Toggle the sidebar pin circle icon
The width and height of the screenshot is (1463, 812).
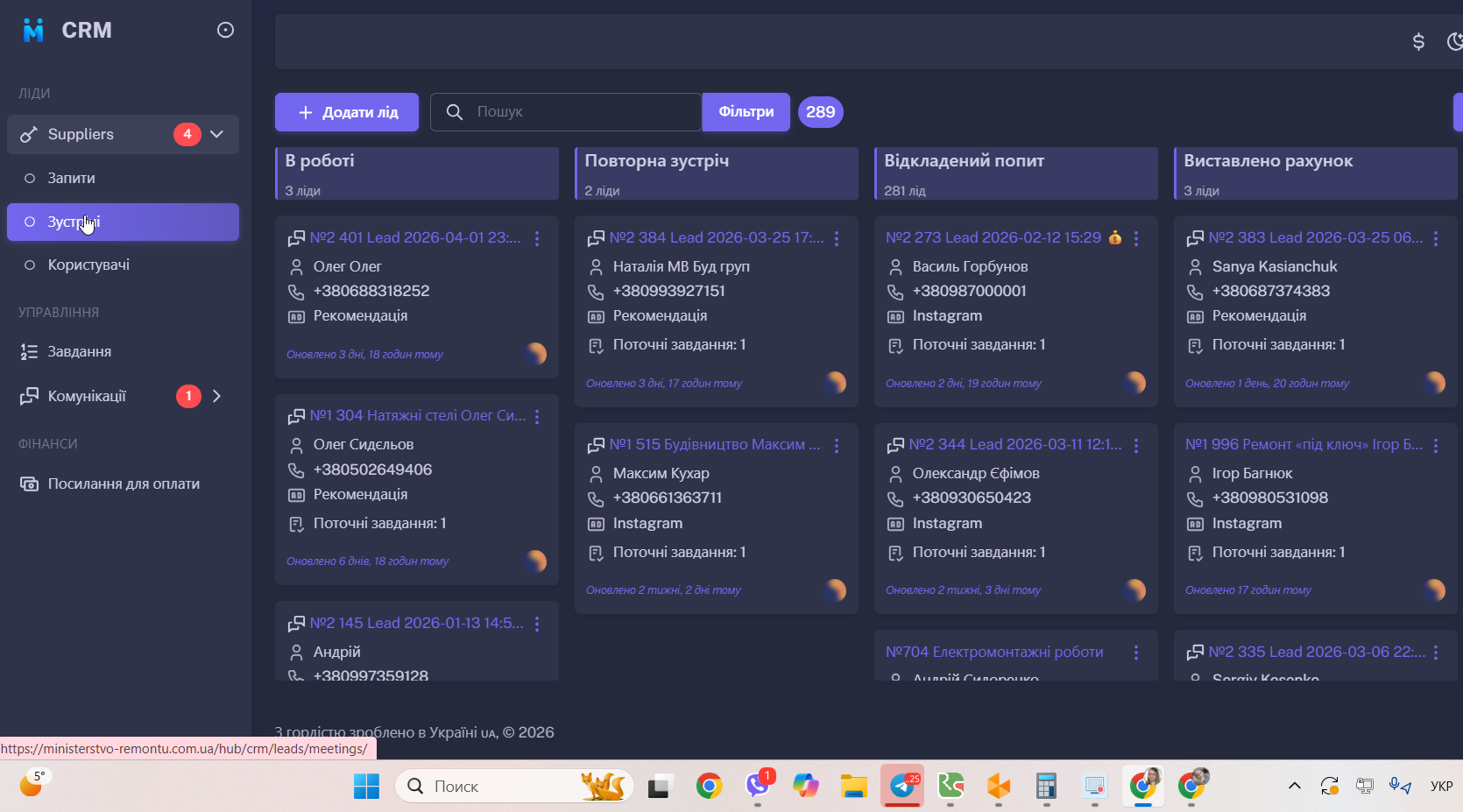point(225,30)
